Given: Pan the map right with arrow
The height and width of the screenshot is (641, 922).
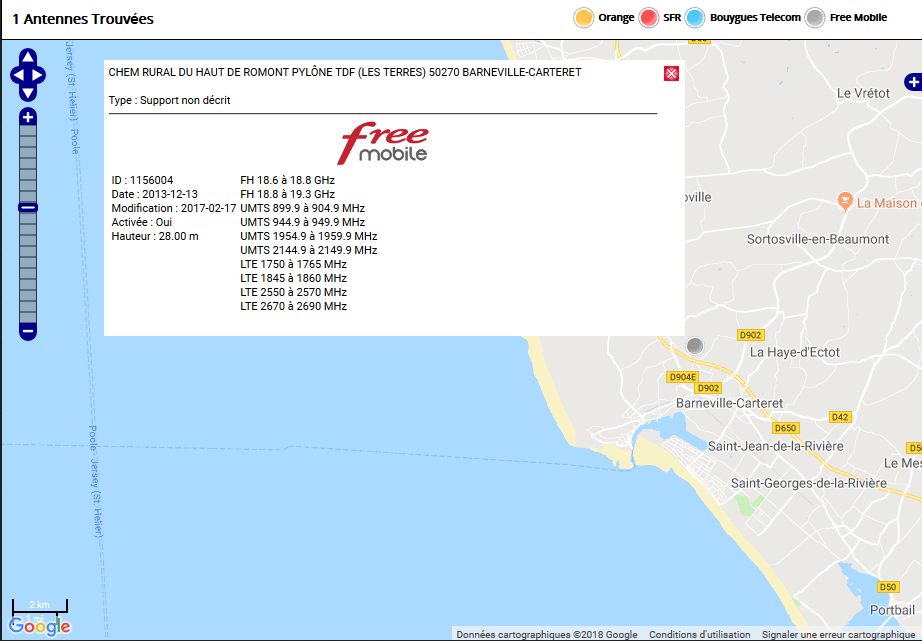Looking at the screenshot, I should click(x=39, y=75).
